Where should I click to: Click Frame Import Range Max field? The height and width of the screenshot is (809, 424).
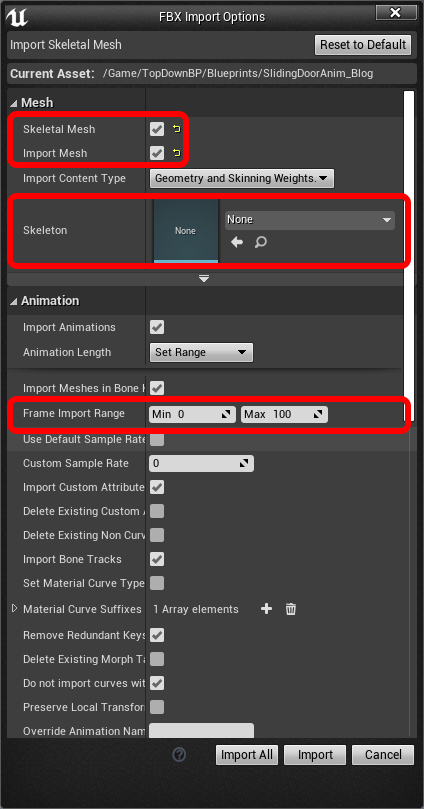pos(284,414)
